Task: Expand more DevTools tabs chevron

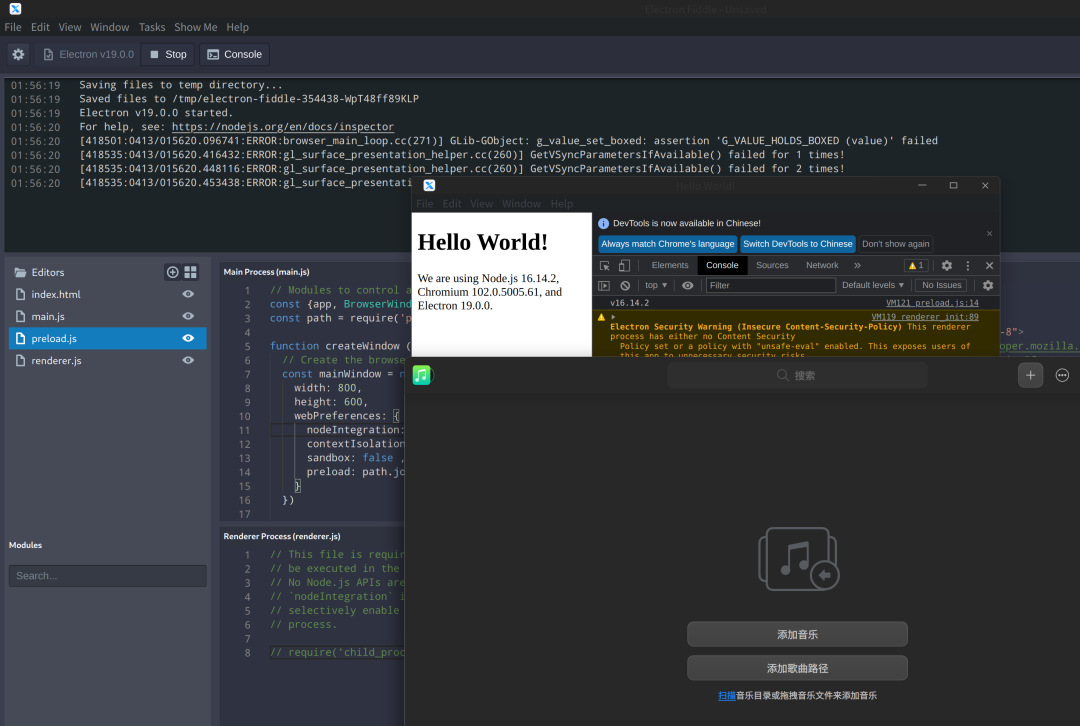Action: pos(858,265)
